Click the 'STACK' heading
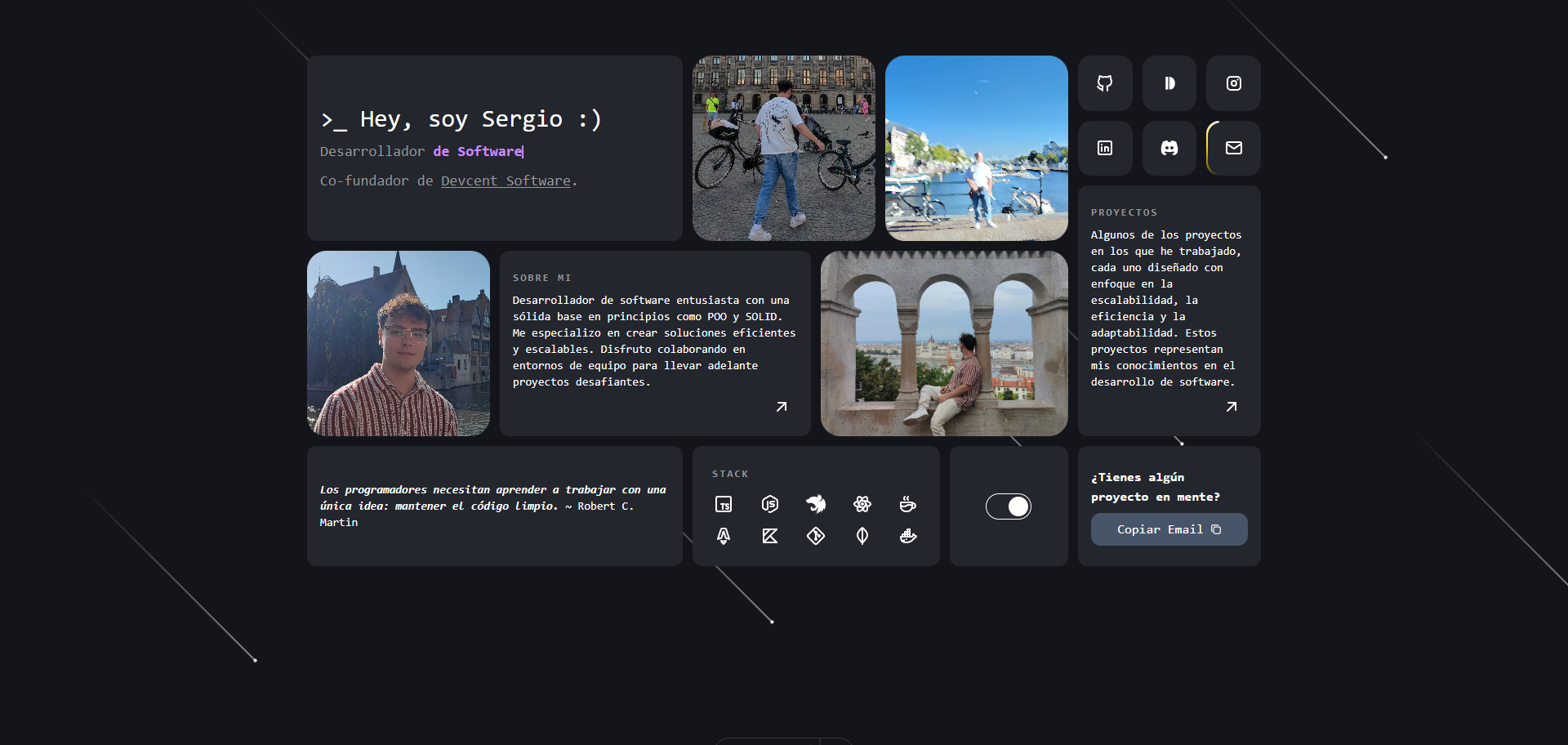1568x745 pixels. pos(730,474)
